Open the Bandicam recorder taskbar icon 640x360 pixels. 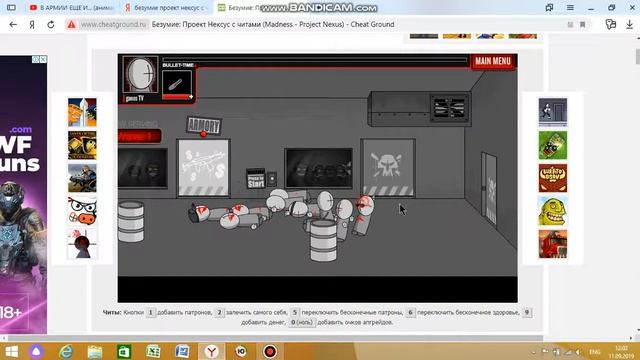[x=270, y=351]
